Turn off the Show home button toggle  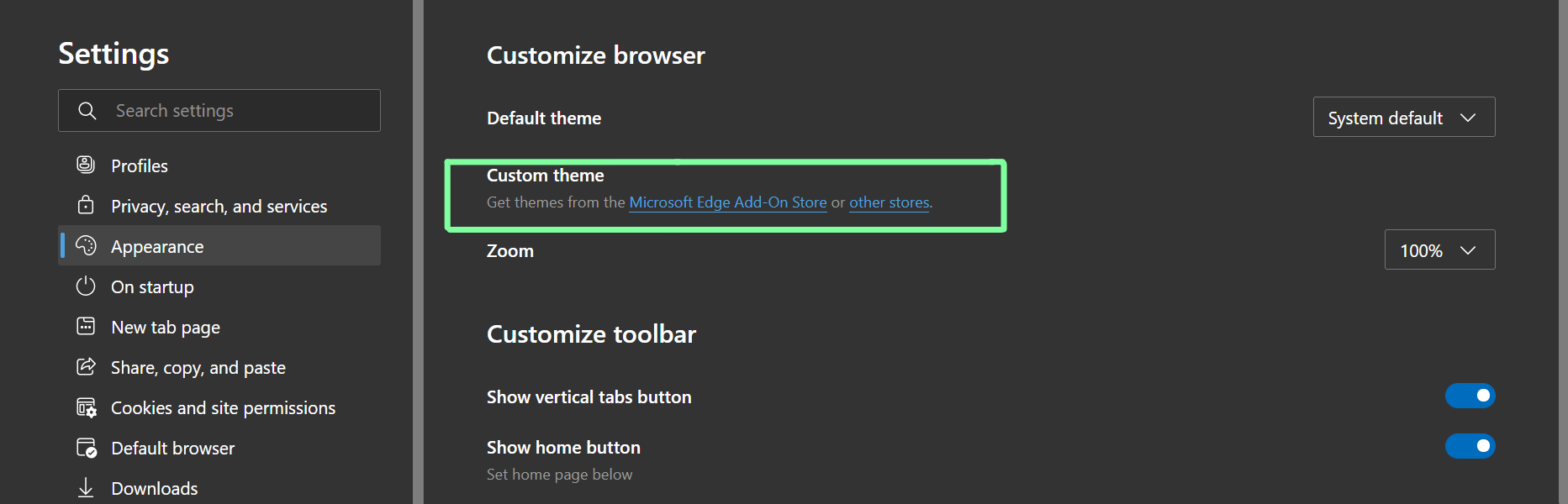coord(1470,446)
